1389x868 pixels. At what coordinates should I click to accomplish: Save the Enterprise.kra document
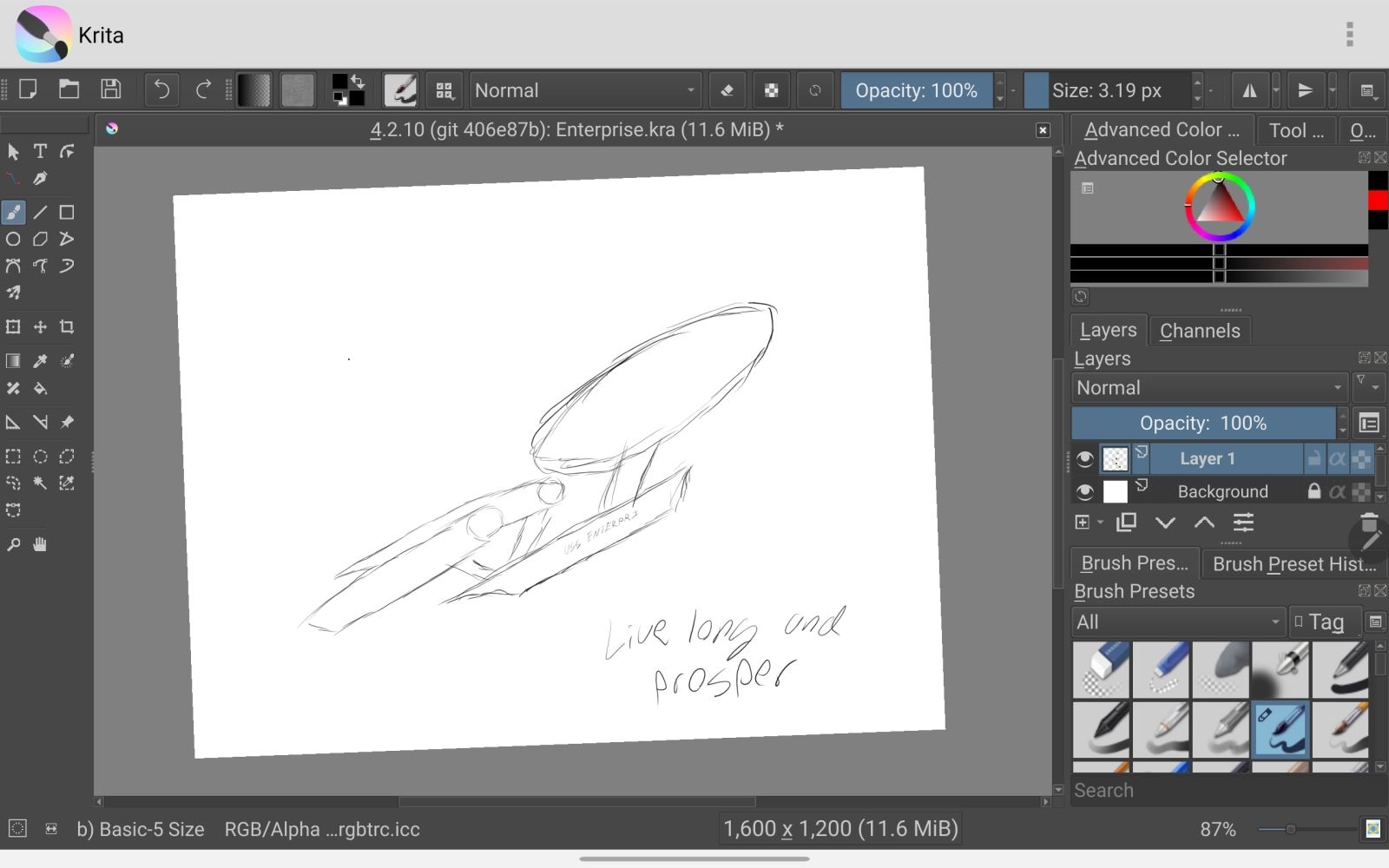[110, 89]
